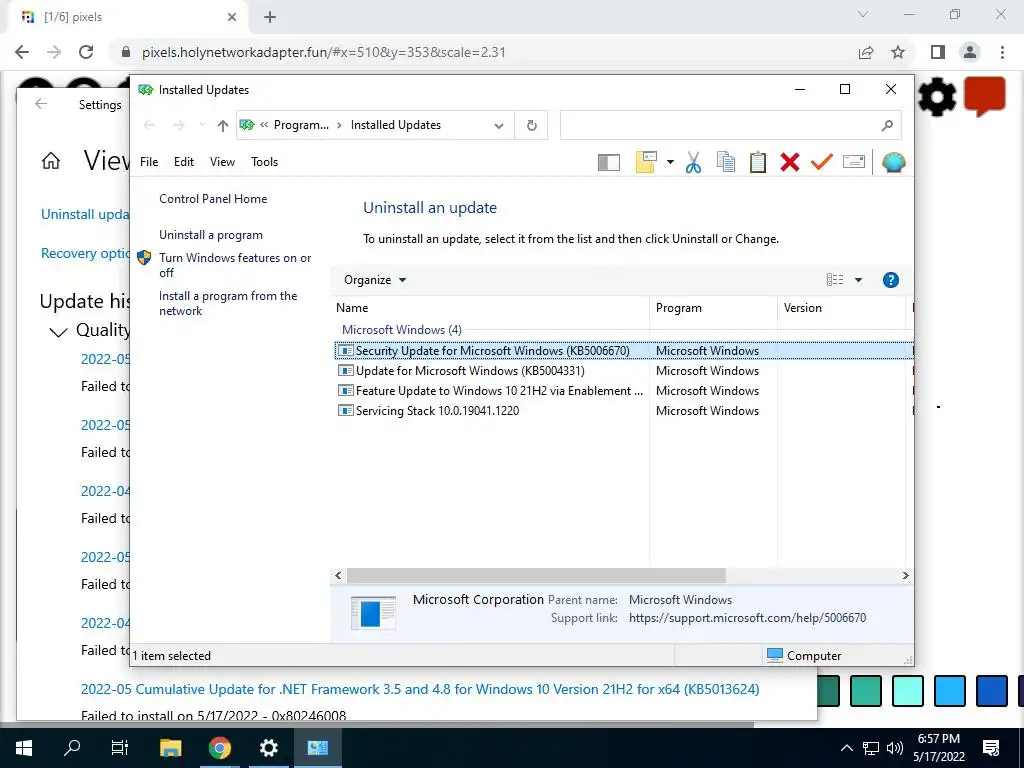The height and width of the screenshot is (768, 1024).
Task: Sort by the Name column header
Action: pyautogui.click(x=490, y=308)
